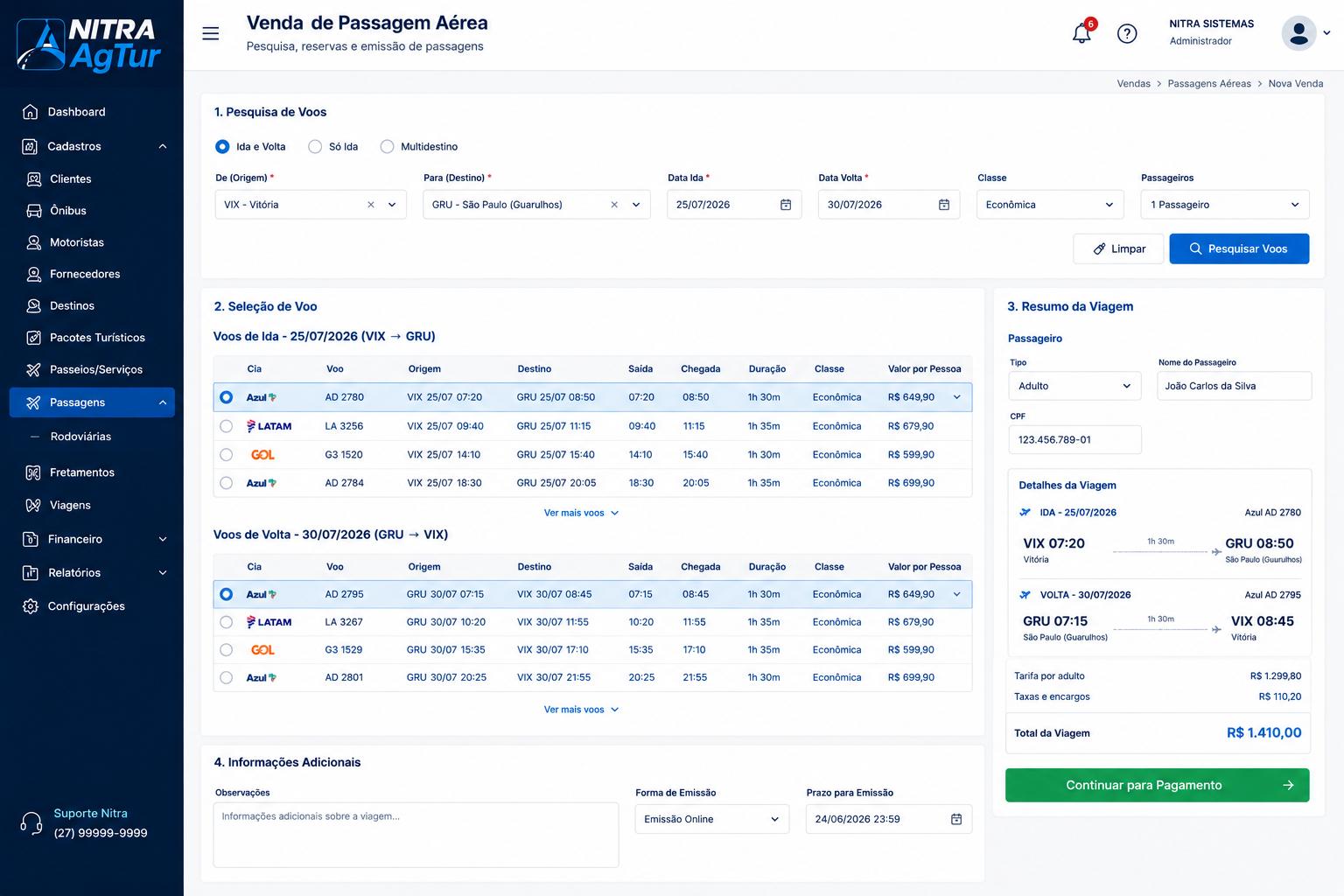1344x896 pixels.
Task: Select GOL G3 1529 return flight
Action: pos(226,650)
